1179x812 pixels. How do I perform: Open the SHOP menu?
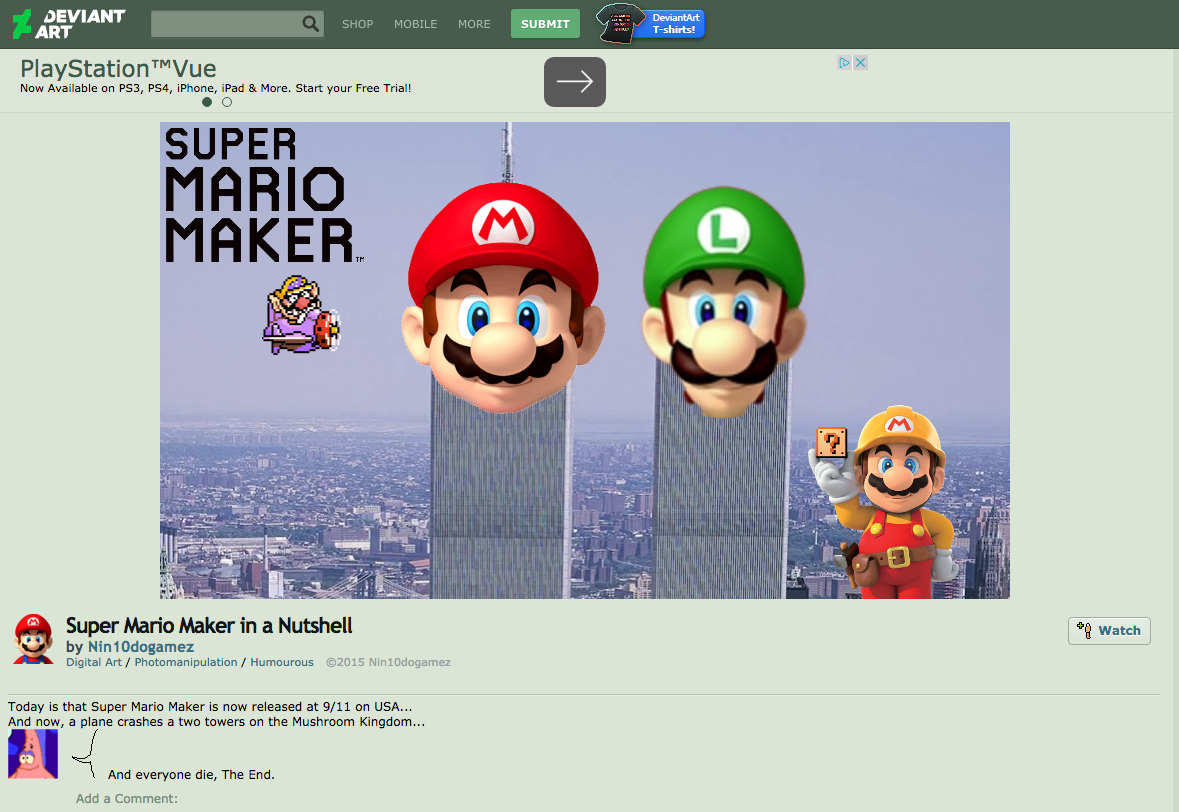click(357, 24)
